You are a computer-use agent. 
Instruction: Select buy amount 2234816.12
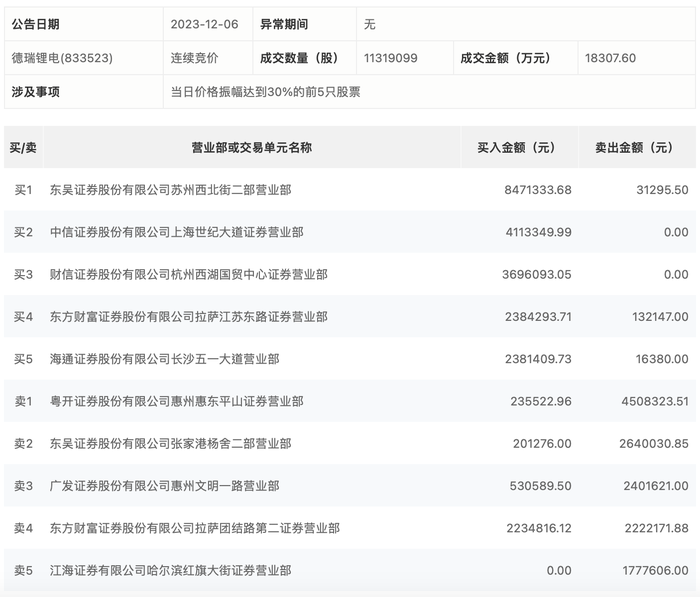539,528
